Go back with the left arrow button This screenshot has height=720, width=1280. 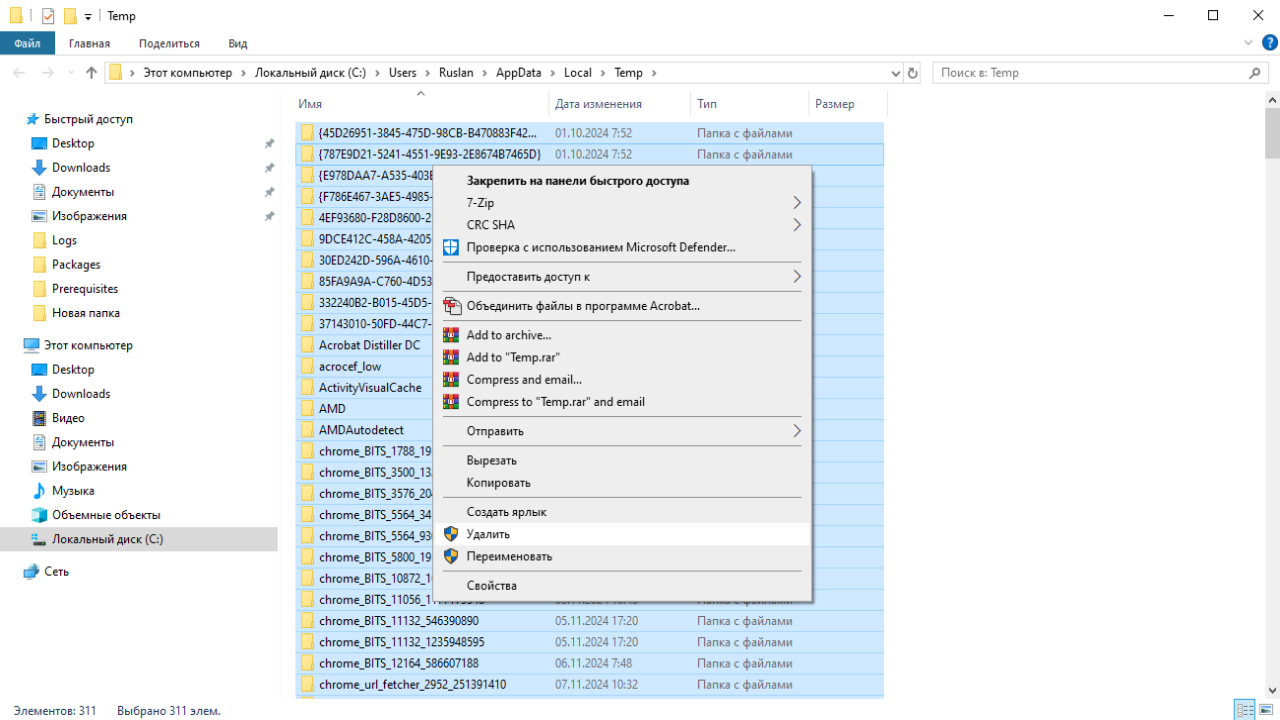point(19,73)
